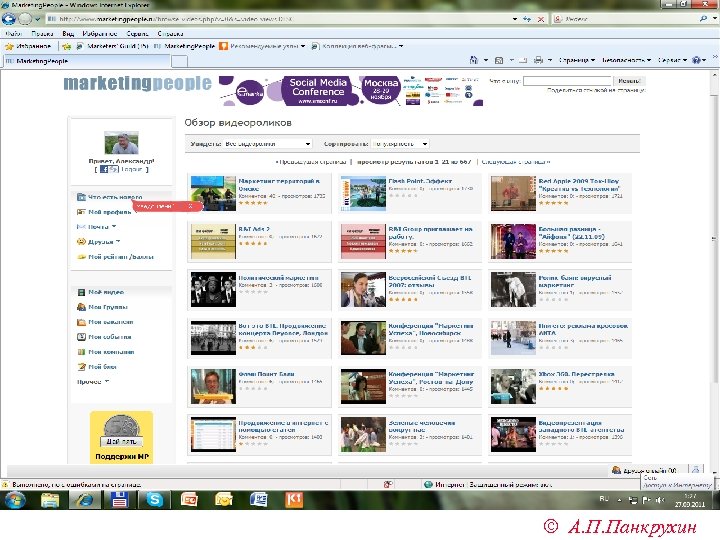Open the black-and-white 'Политический маркетинг' video thumbnail
Viewport: 720px width, 540px height.
point(213,289)
